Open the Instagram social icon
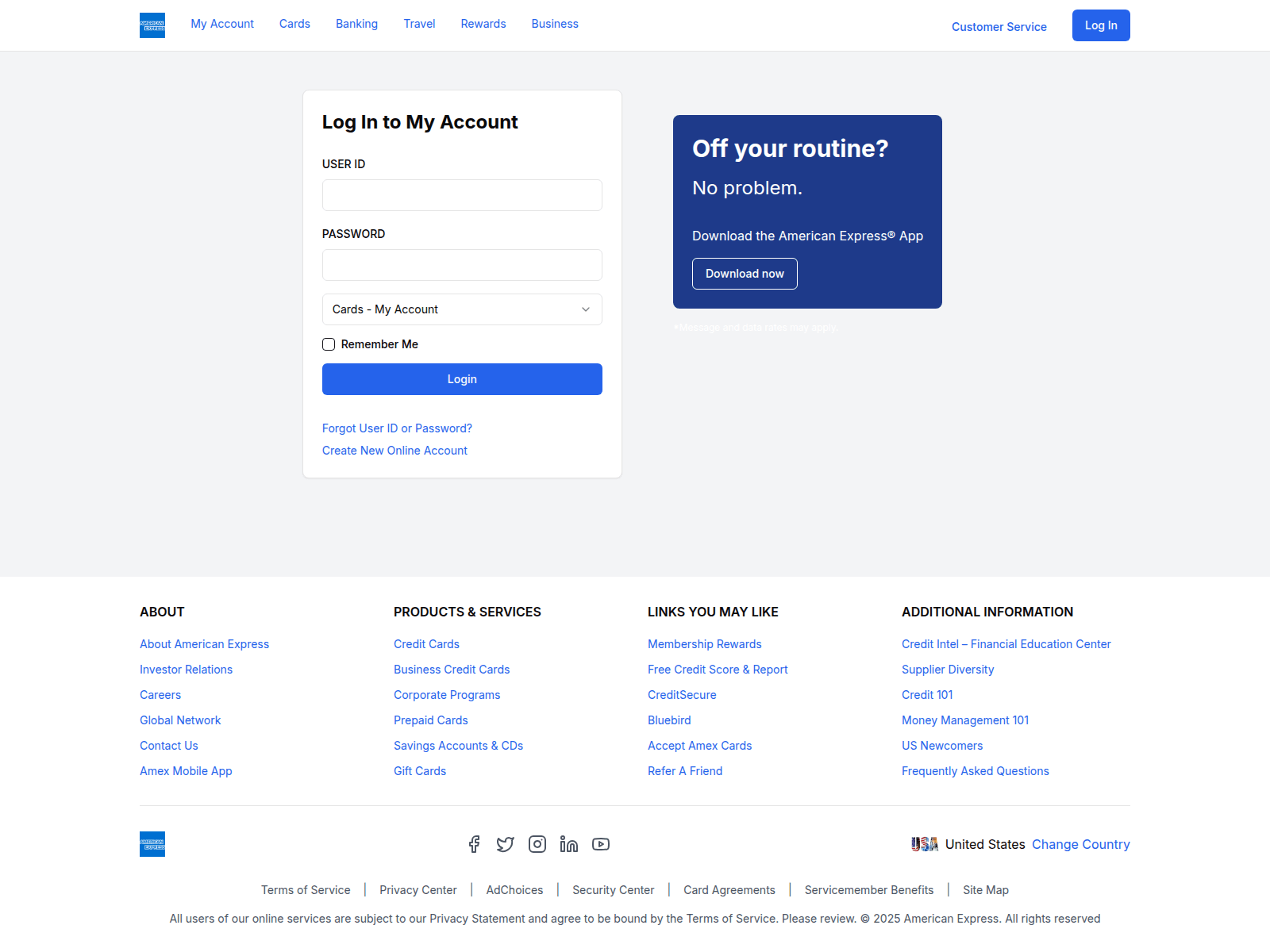Screen dimensions: 1270x952 (x=537, y=844)
